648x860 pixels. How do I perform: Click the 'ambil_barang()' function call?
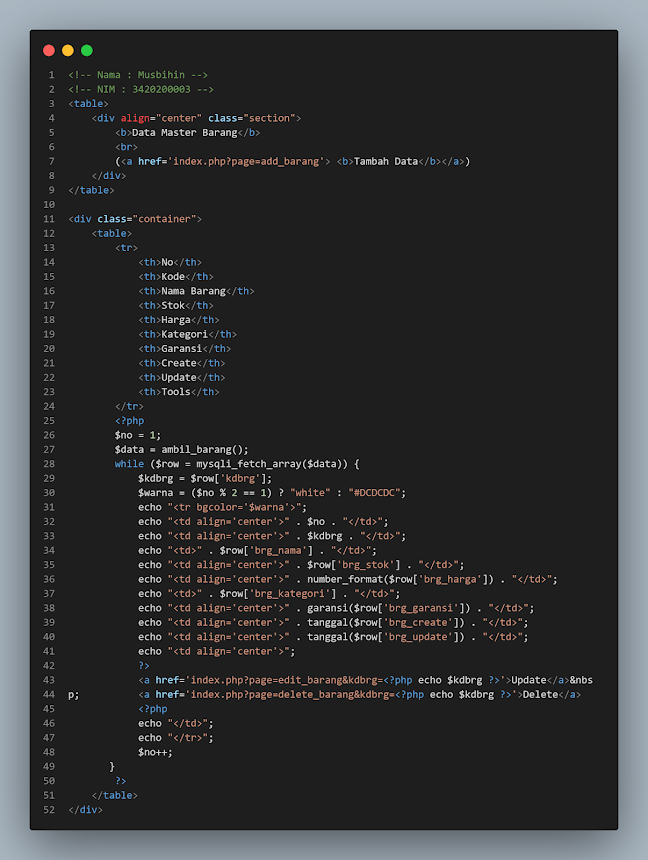(x=202, y=449)
